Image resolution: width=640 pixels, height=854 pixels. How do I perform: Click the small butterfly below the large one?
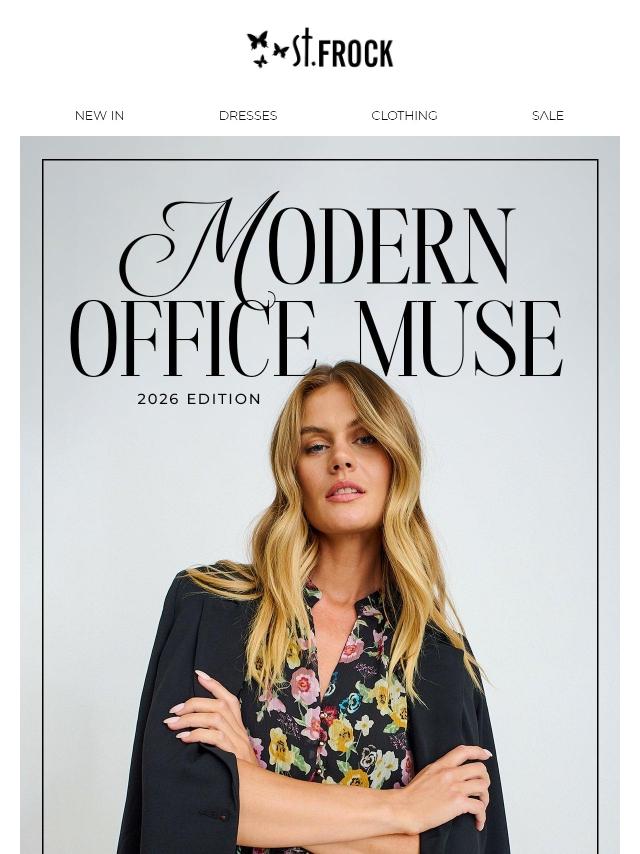click(x=261, y=60)
